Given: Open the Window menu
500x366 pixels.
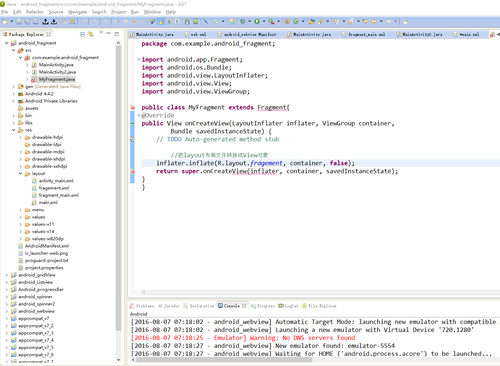Looking at the screenshot, I should (152, 12).
